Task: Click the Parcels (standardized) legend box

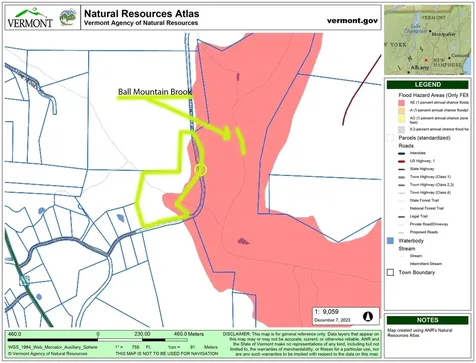Action: (x=390, y=138)
